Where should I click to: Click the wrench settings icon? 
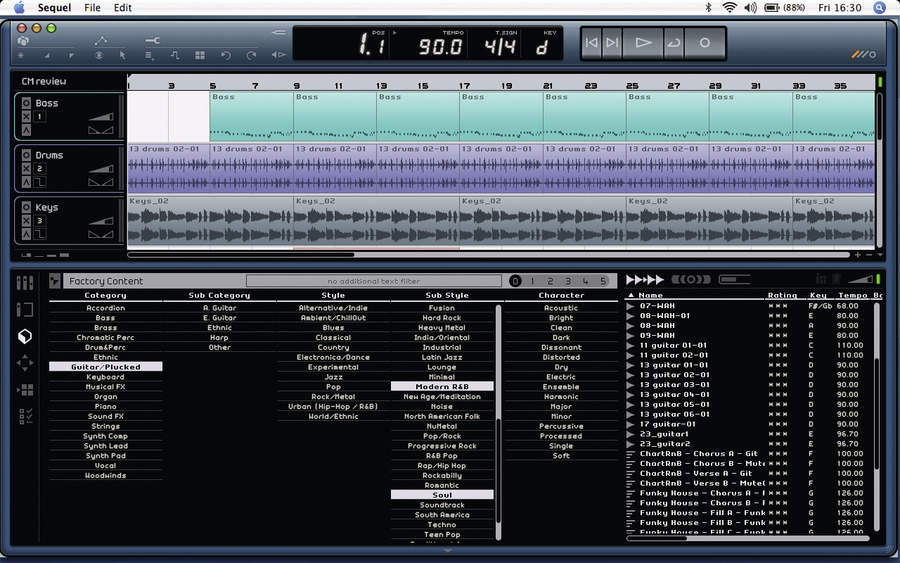pyautogui.click(x=152, y=40)
